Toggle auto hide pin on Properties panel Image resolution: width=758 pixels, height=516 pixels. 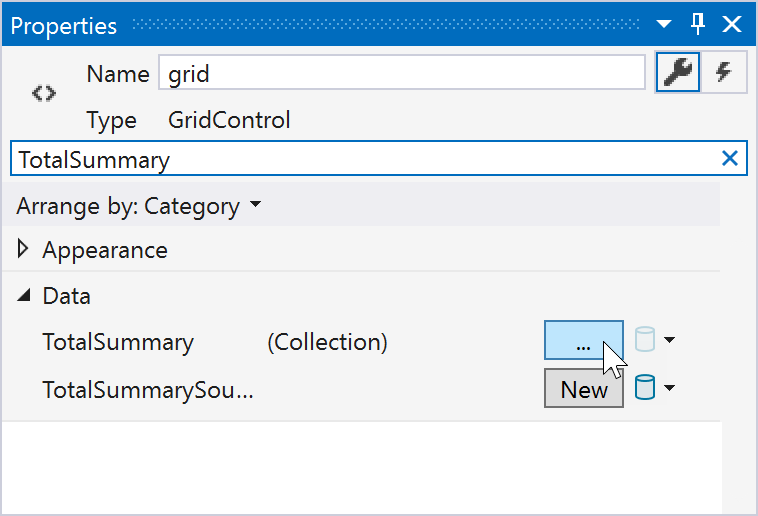699,24
